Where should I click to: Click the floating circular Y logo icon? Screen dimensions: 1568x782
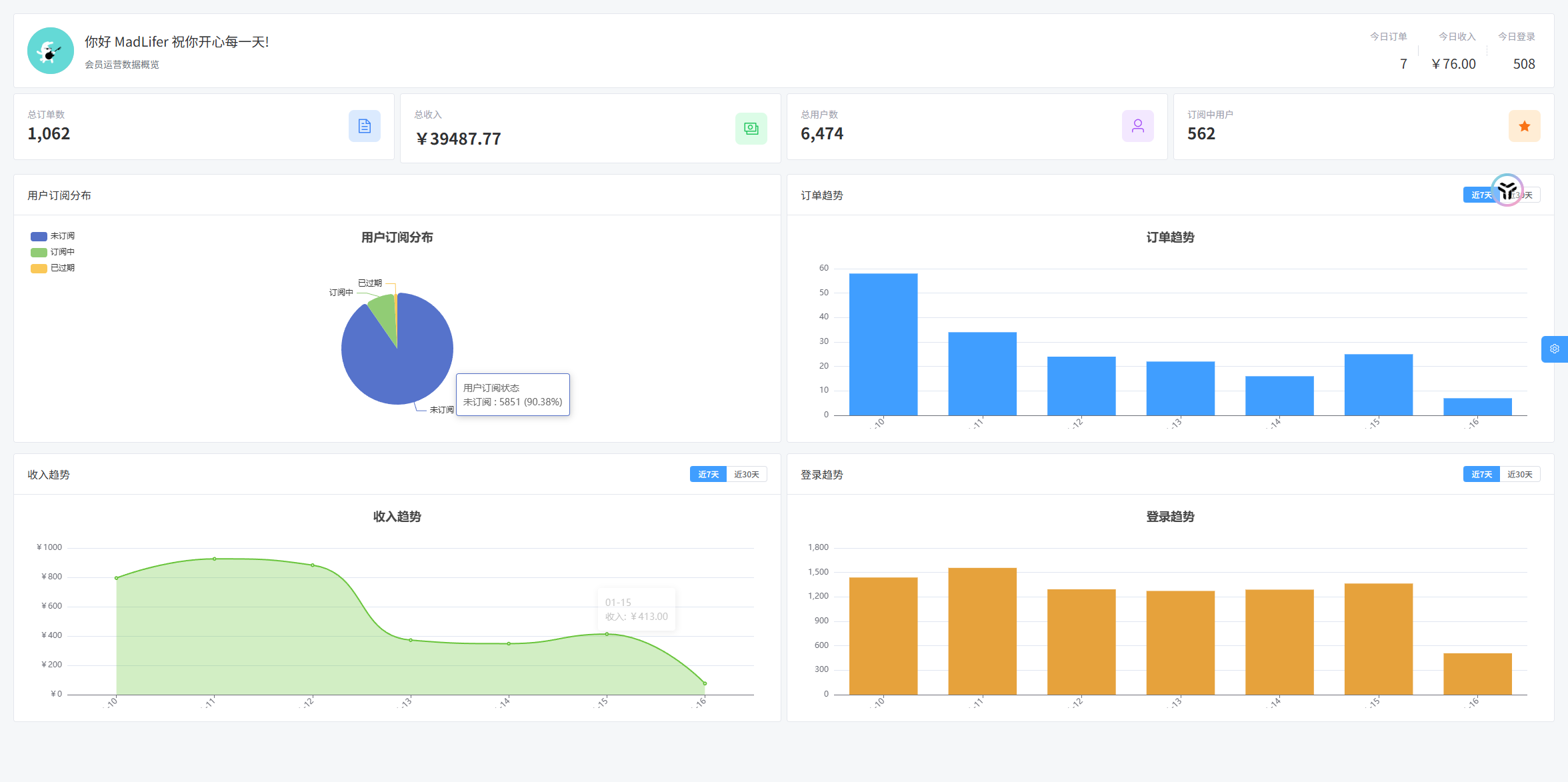click(x=1507, y=191)
